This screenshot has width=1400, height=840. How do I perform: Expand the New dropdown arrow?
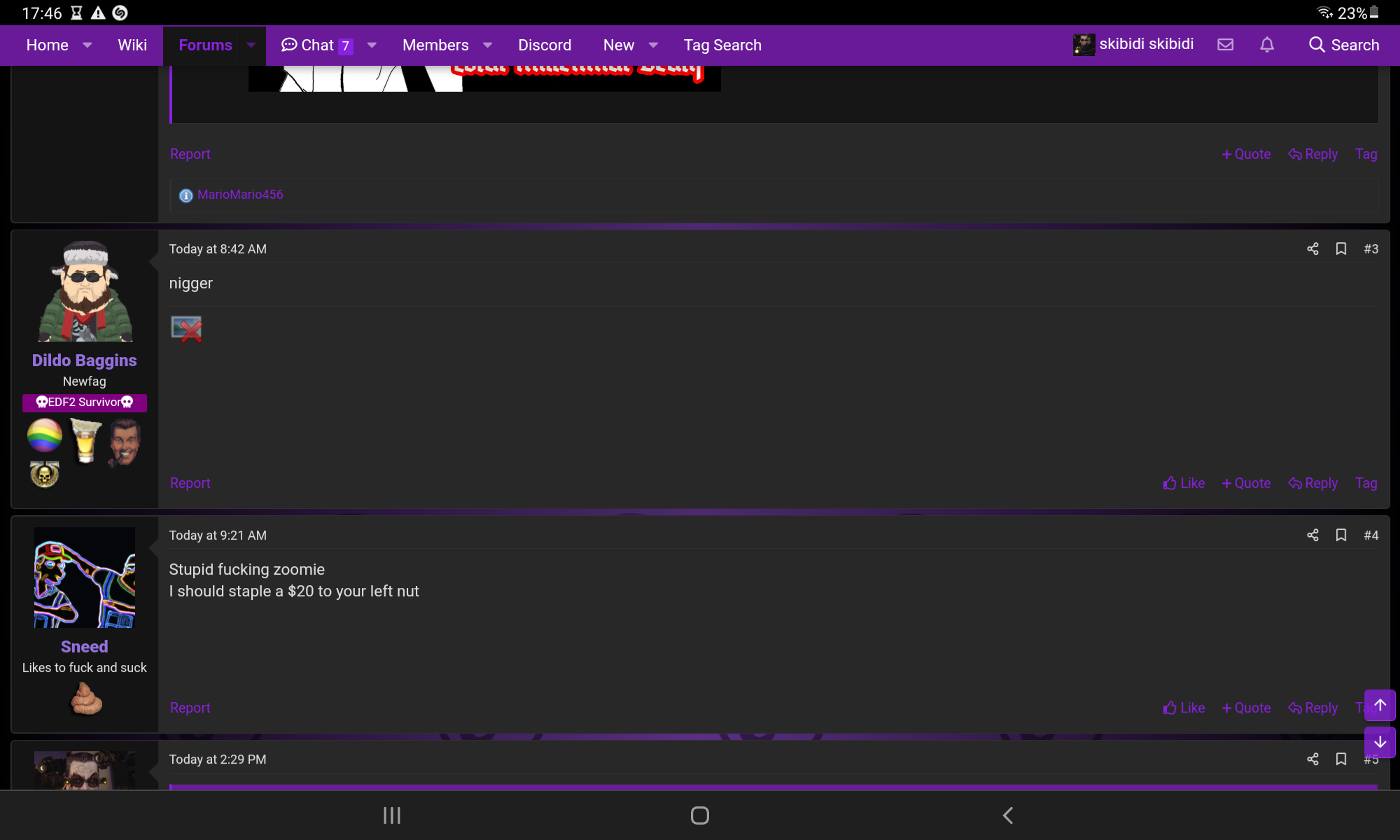coord(653,45)
